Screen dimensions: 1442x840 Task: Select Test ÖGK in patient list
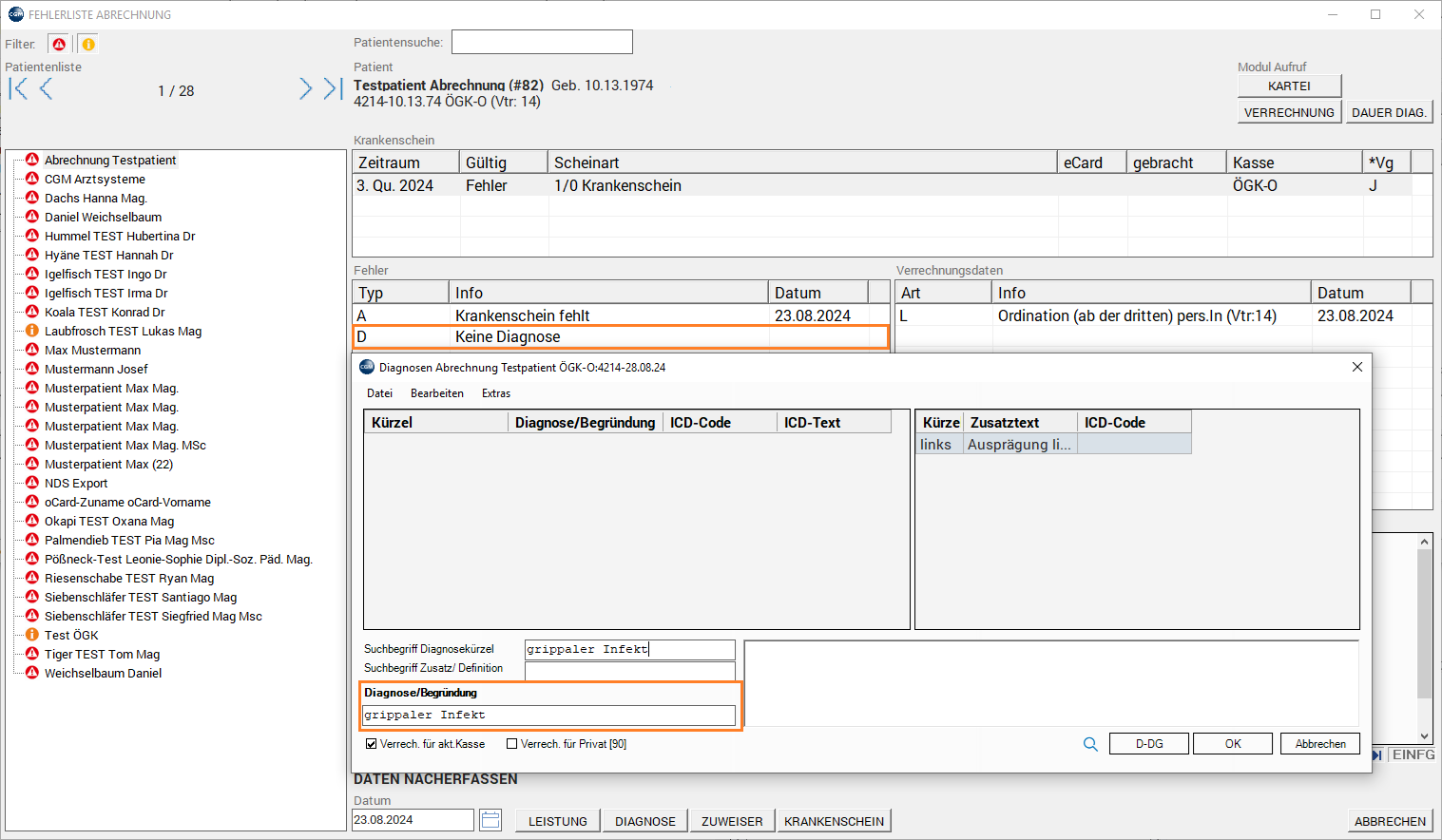71,635
